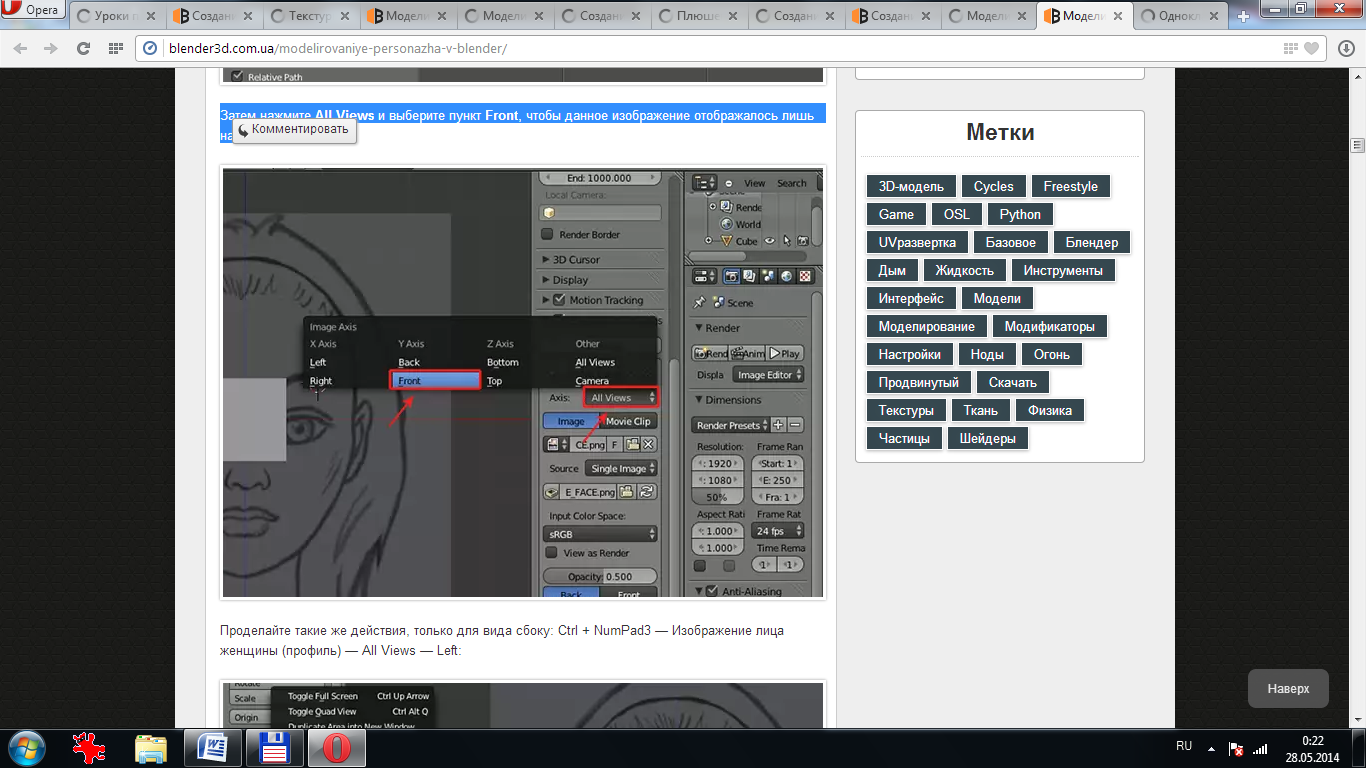The width and height of the screenshot is (1366, 768).
Task: Click the Opera taskbar icon
Action: (336, 747)
